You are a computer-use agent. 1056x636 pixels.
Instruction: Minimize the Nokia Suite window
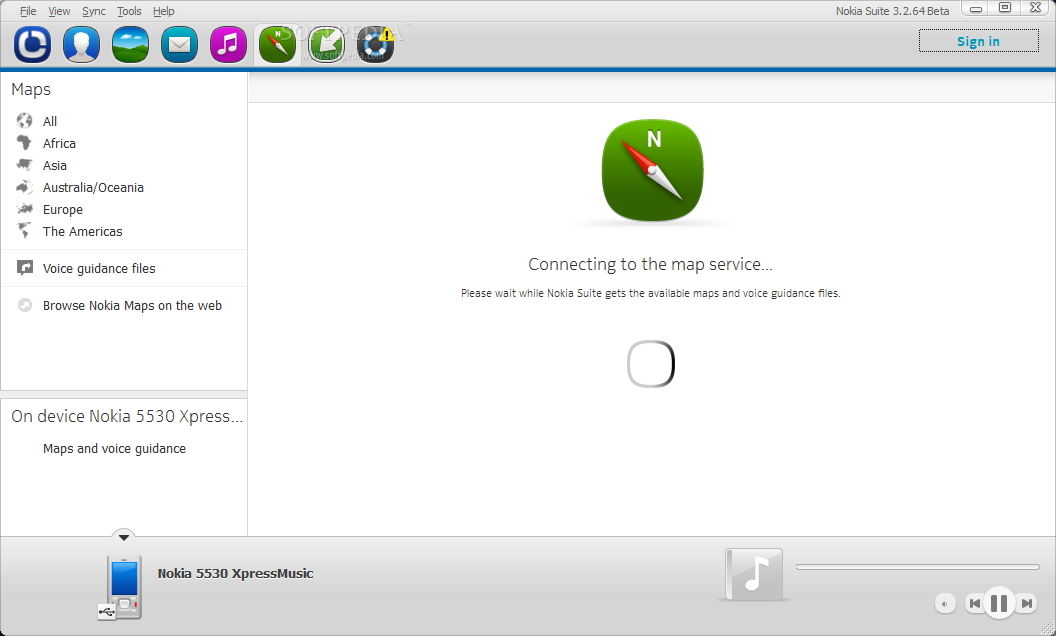point(975,8)
